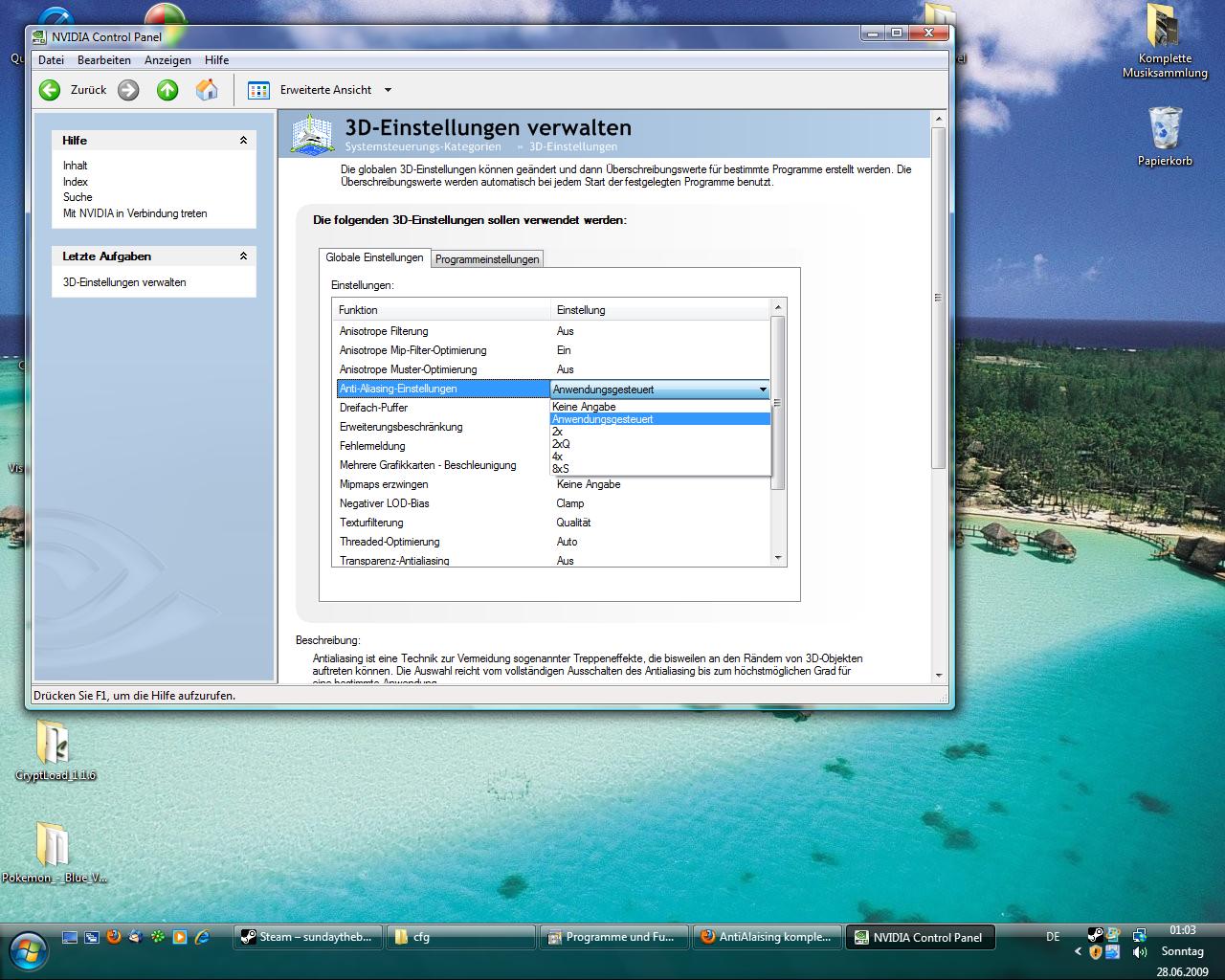
Task: Open the Papierkorb desktop icon
Action: 1165,136
